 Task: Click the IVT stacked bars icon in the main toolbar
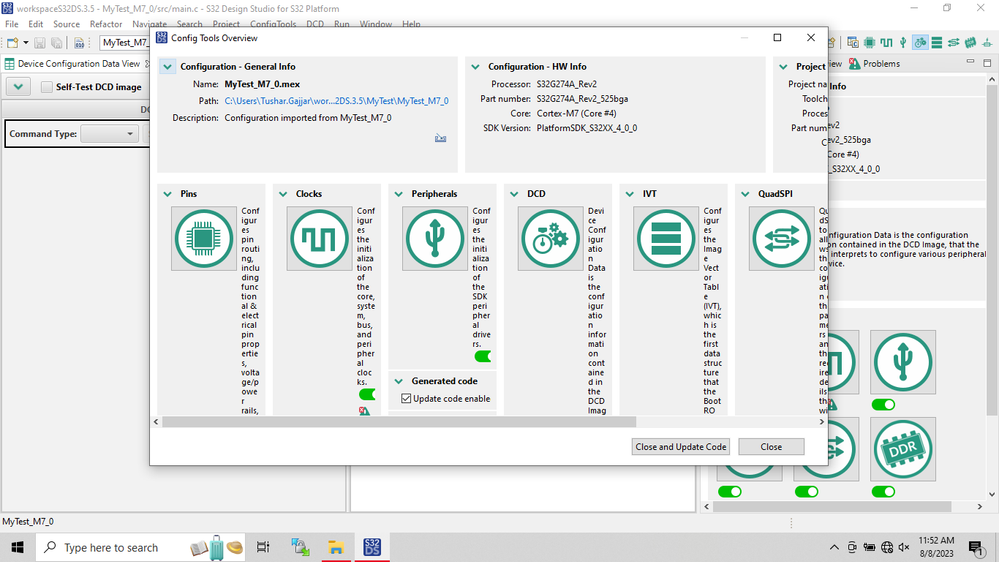coord(937,43)
